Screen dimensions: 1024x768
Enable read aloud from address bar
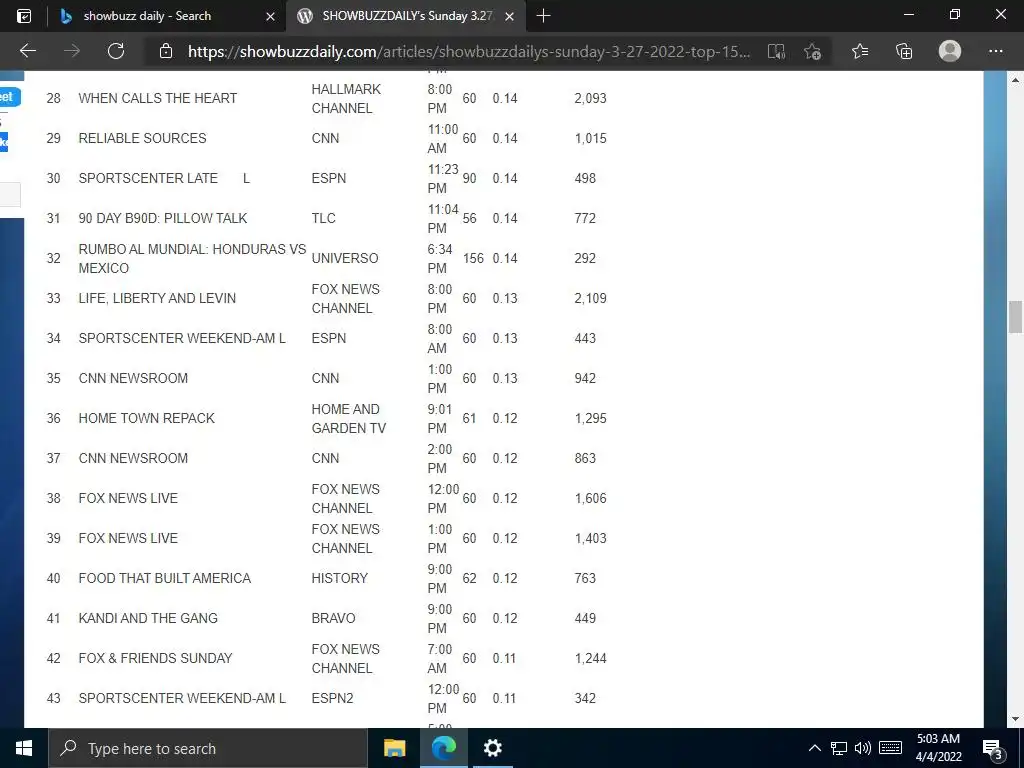pos(776,52)
